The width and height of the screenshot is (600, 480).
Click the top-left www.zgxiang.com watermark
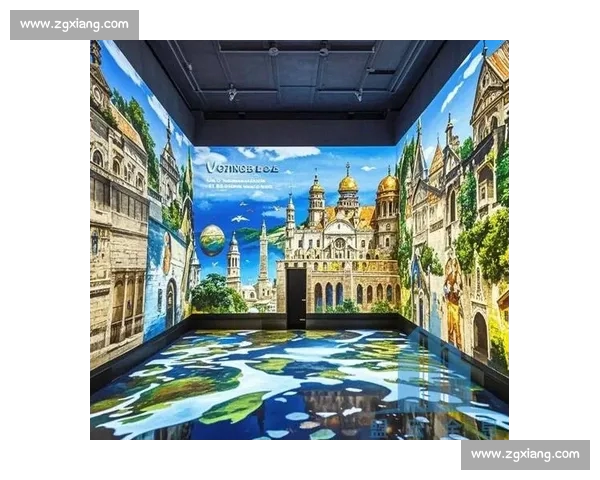(x=74, y=24)
